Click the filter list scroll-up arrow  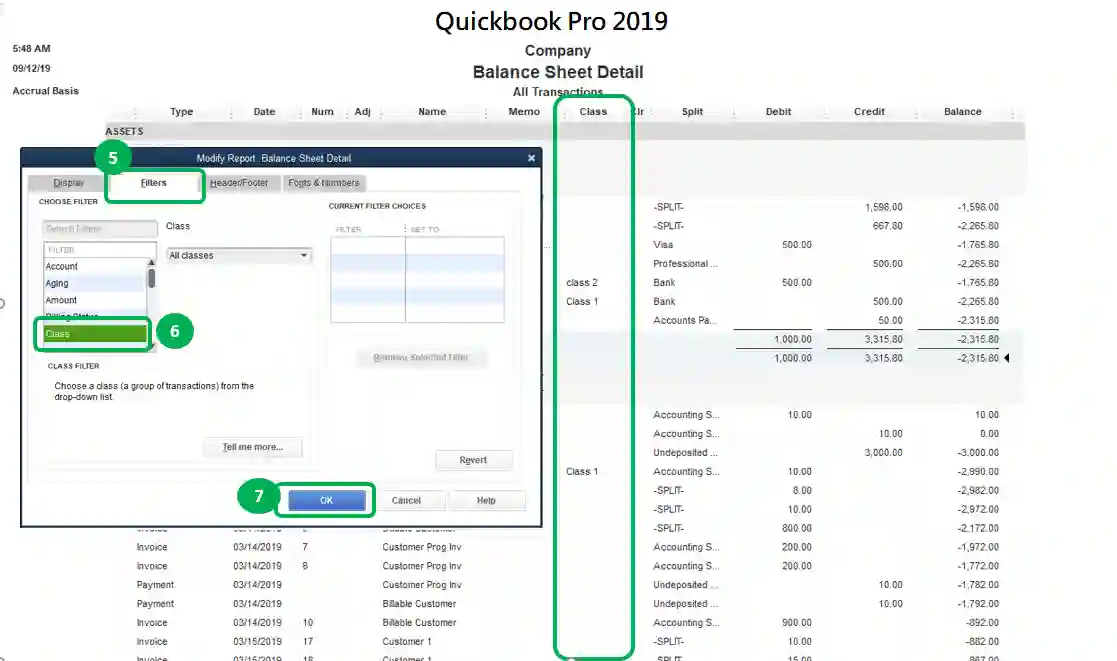152,263
